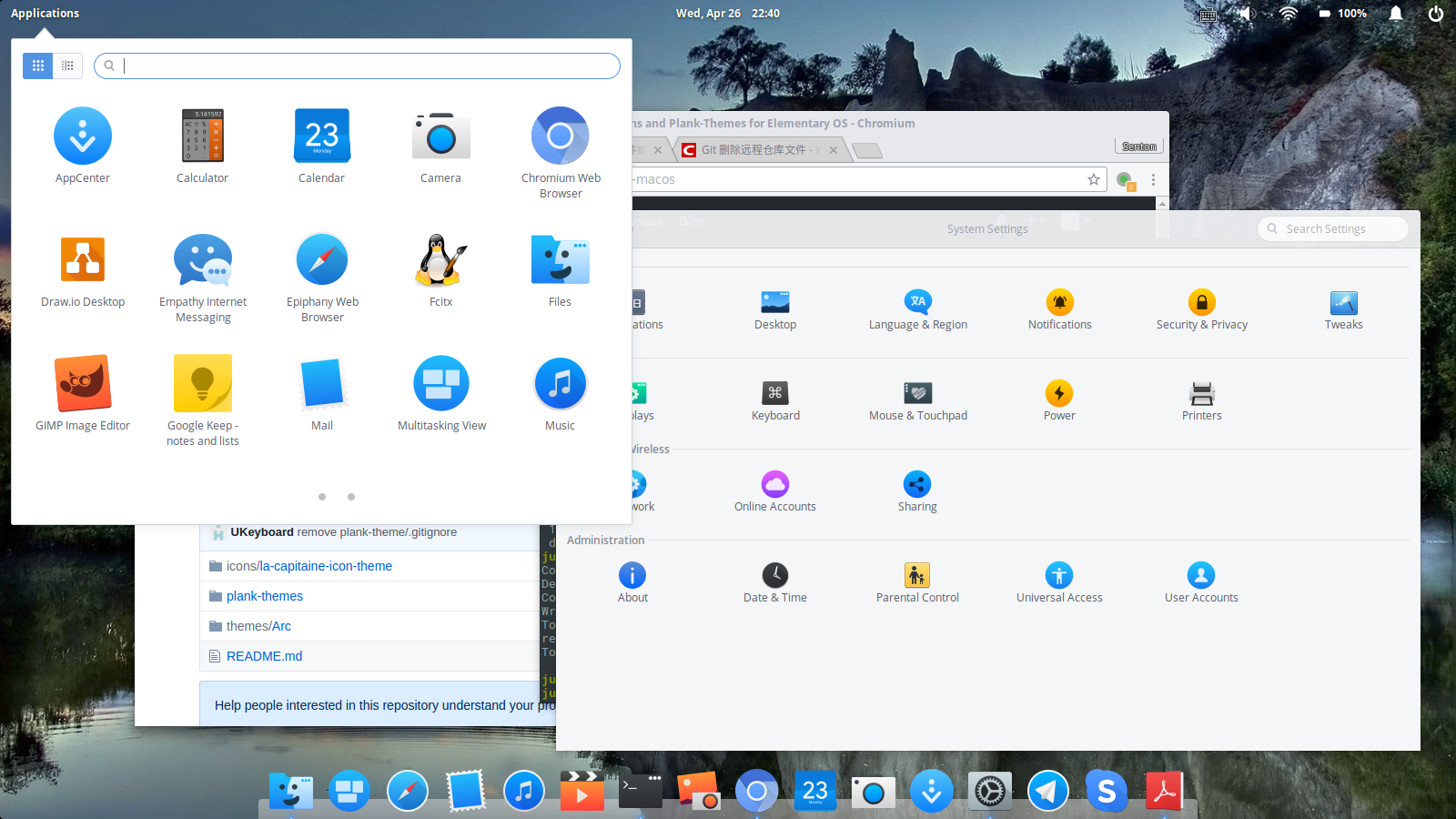Viewport: 1456px width, 819px height.
Task: Open Calendar in the applications launcher
Action: tap(321, 146)
